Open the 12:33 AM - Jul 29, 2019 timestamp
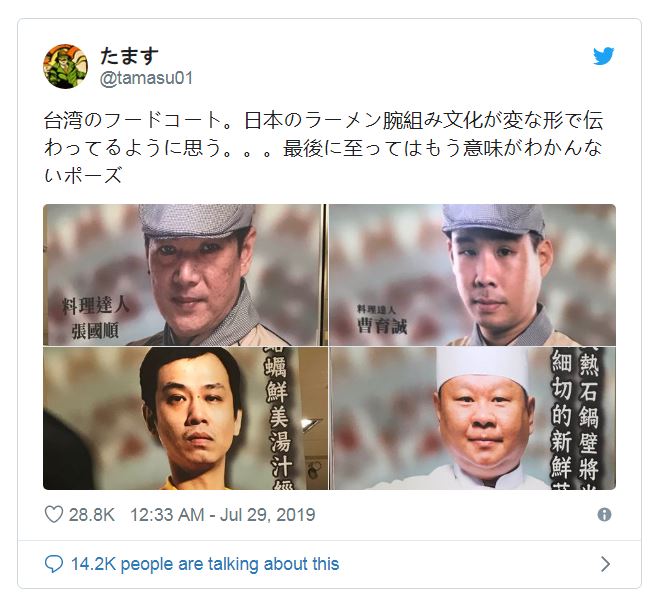This screenshot has height=595, width=655. pos(223,515)
